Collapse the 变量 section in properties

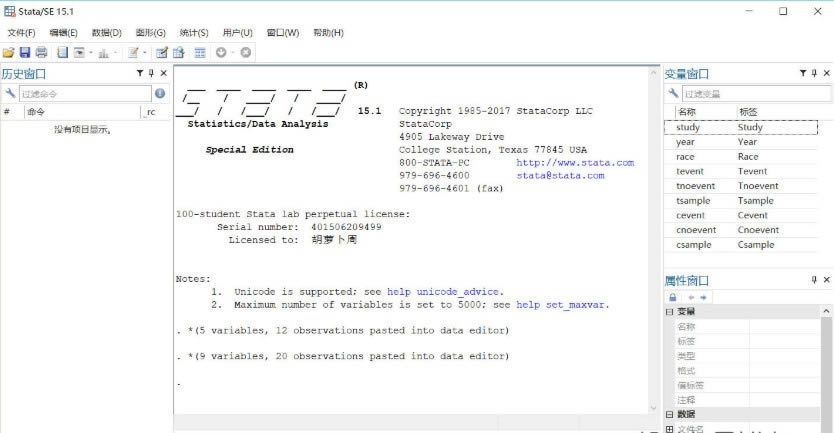670,312
